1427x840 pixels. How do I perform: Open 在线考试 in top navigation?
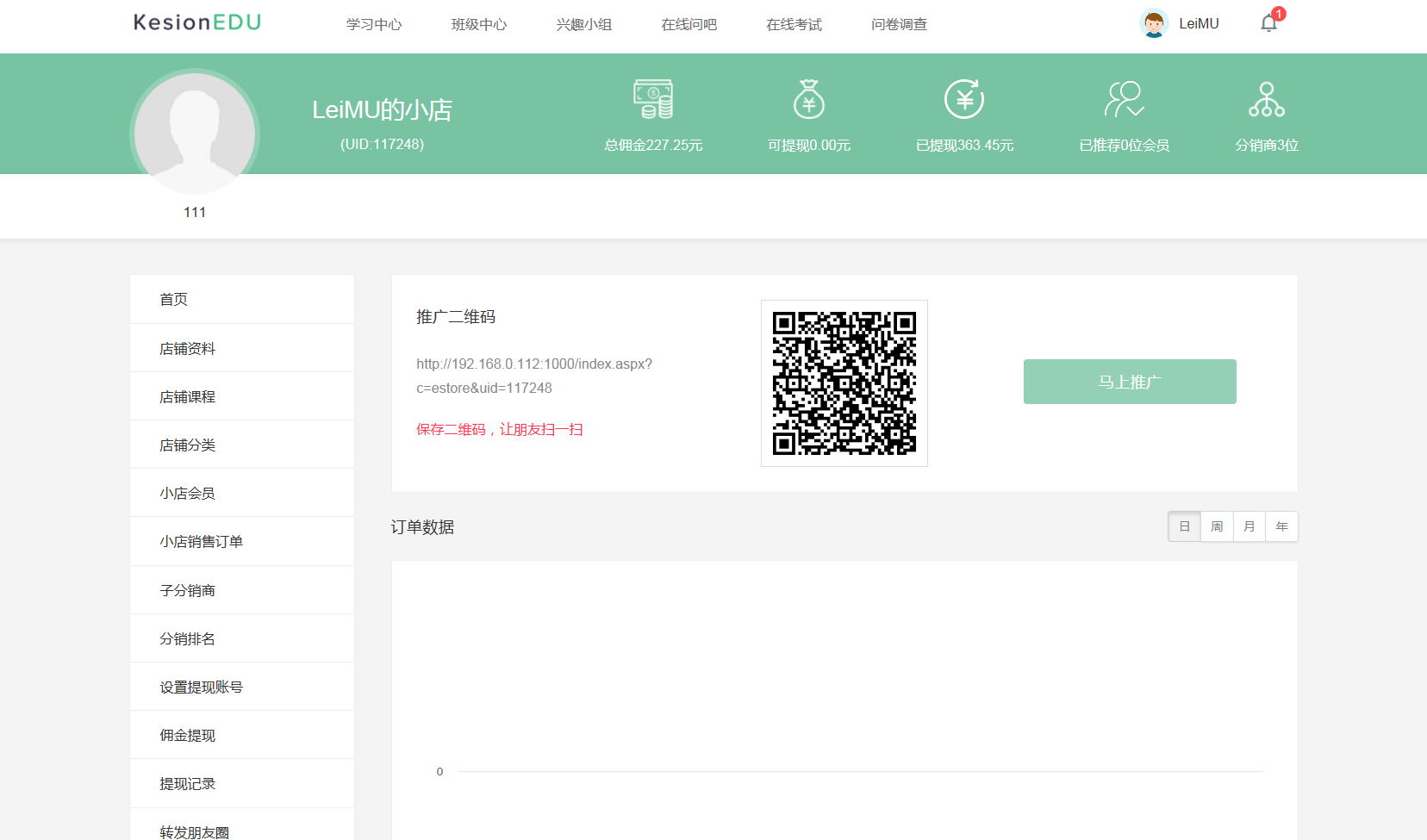pos(795,24)
